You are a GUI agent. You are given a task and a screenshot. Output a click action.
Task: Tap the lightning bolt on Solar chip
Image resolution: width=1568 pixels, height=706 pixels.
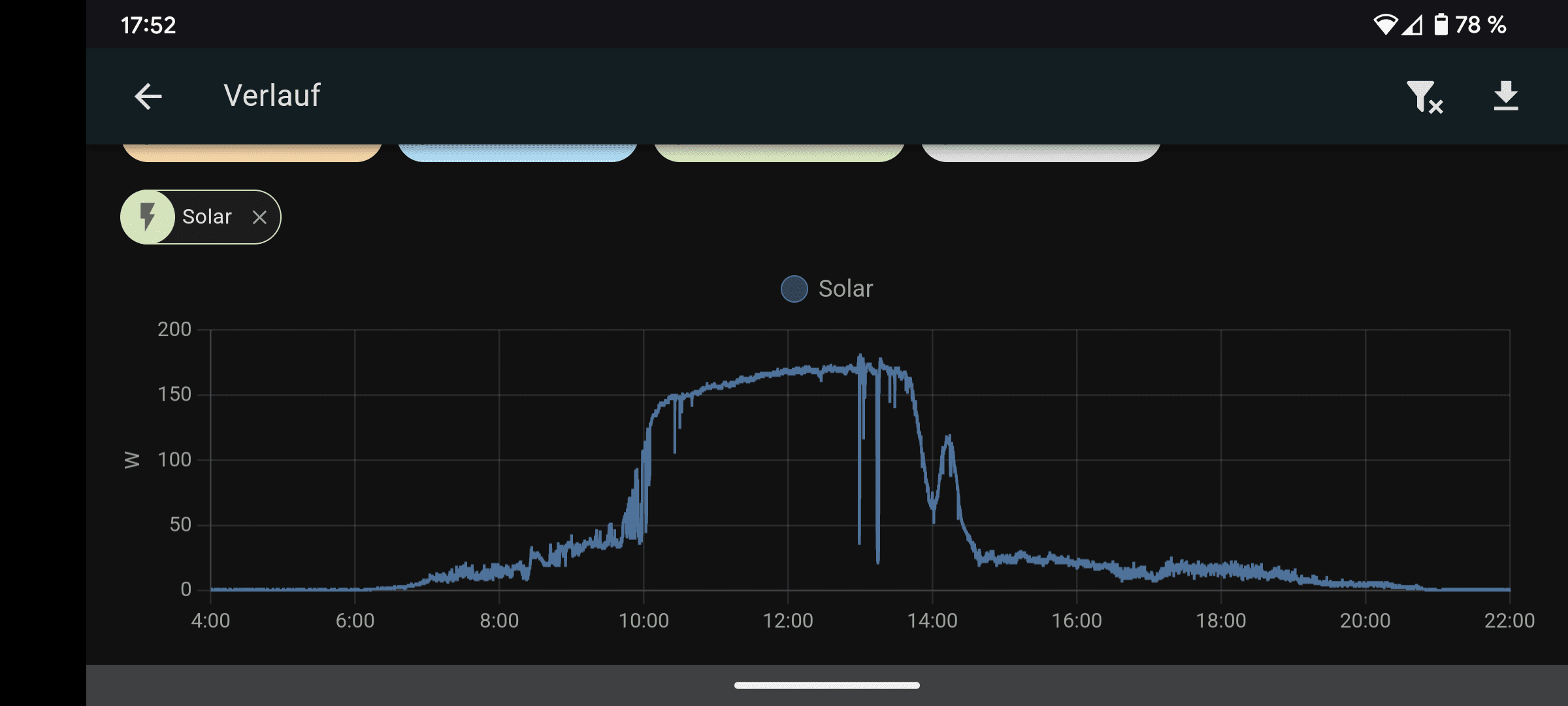[148, 217]
